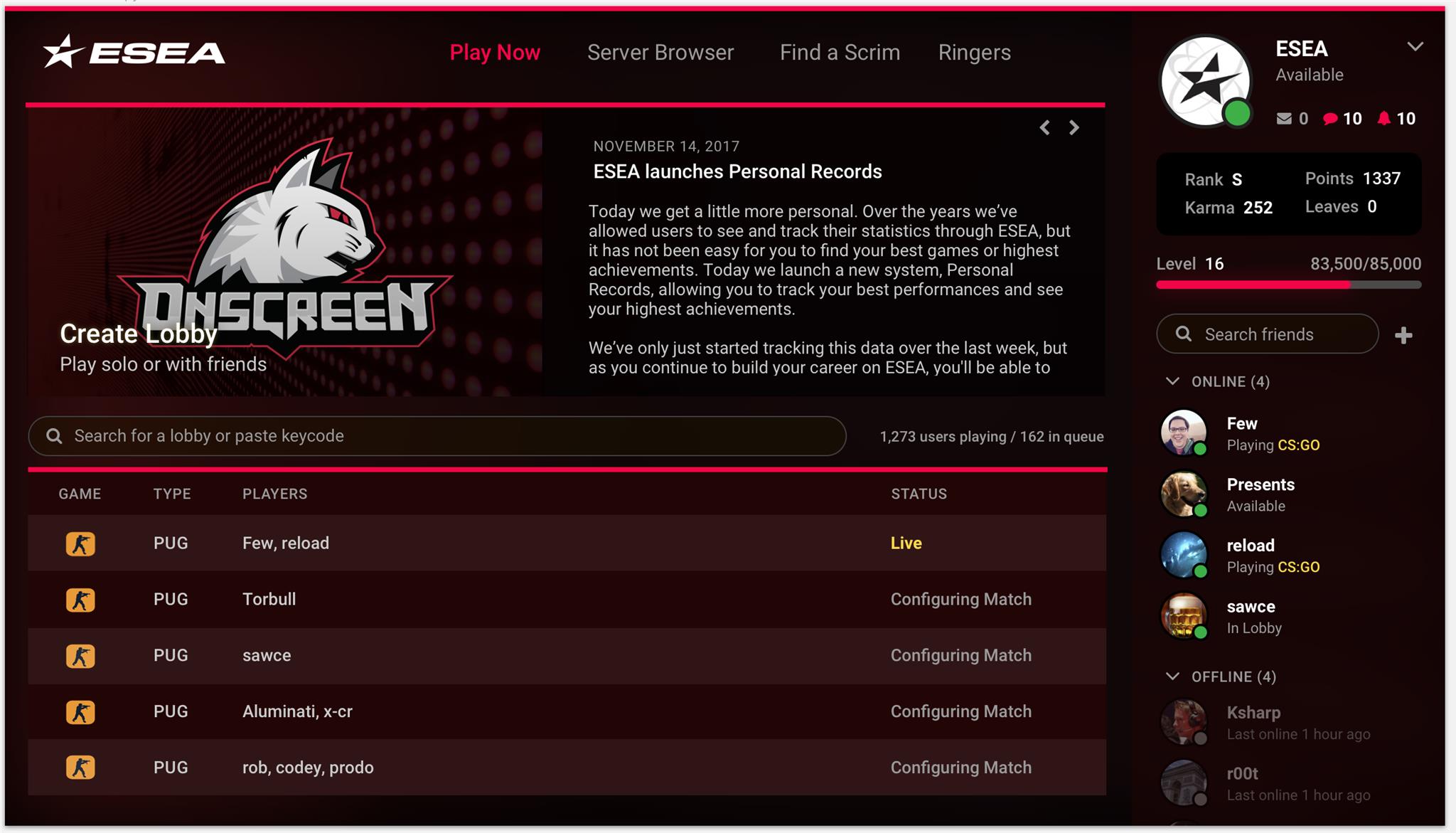Click the lobby search keycode field
The width and height of the screenshot is (1456, 833).
tap(437, 436)
